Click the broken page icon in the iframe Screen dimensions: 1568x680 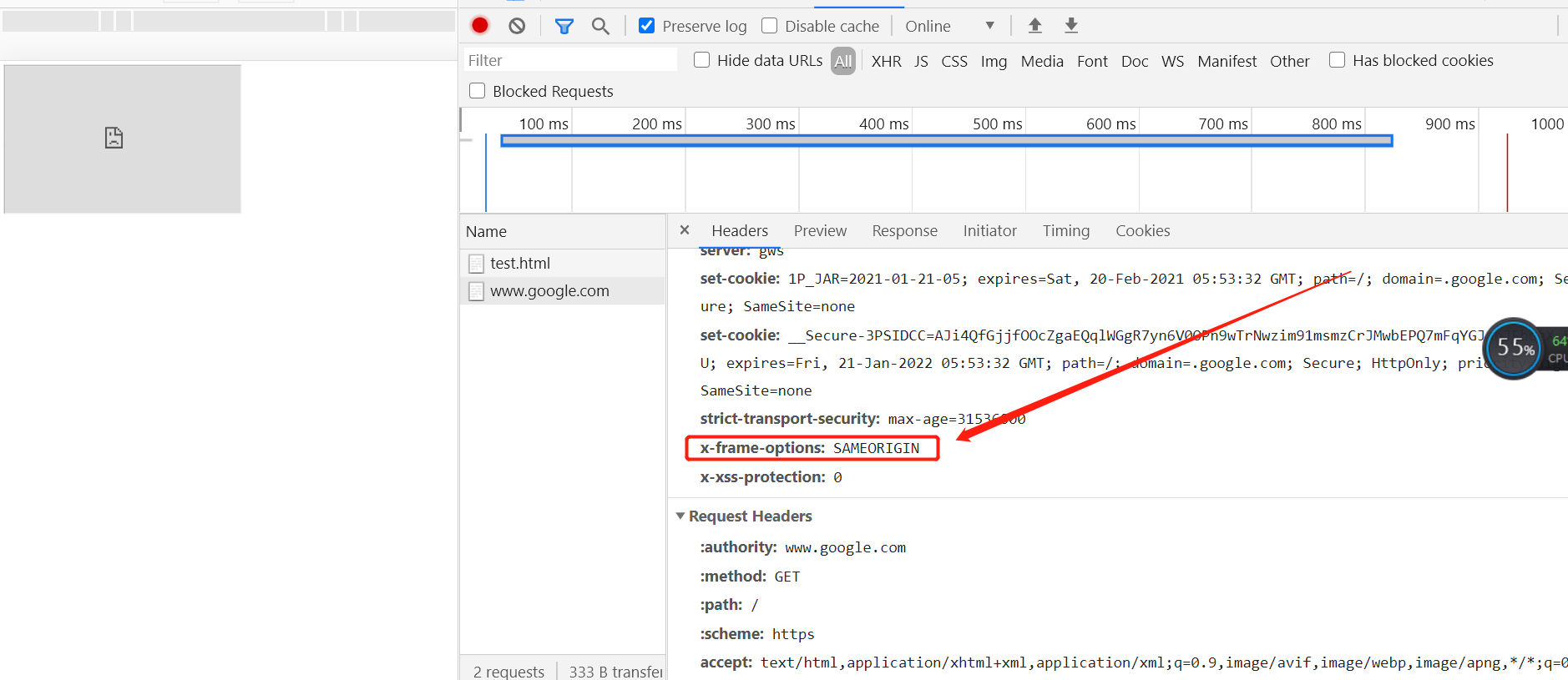[x=114, y=138]
